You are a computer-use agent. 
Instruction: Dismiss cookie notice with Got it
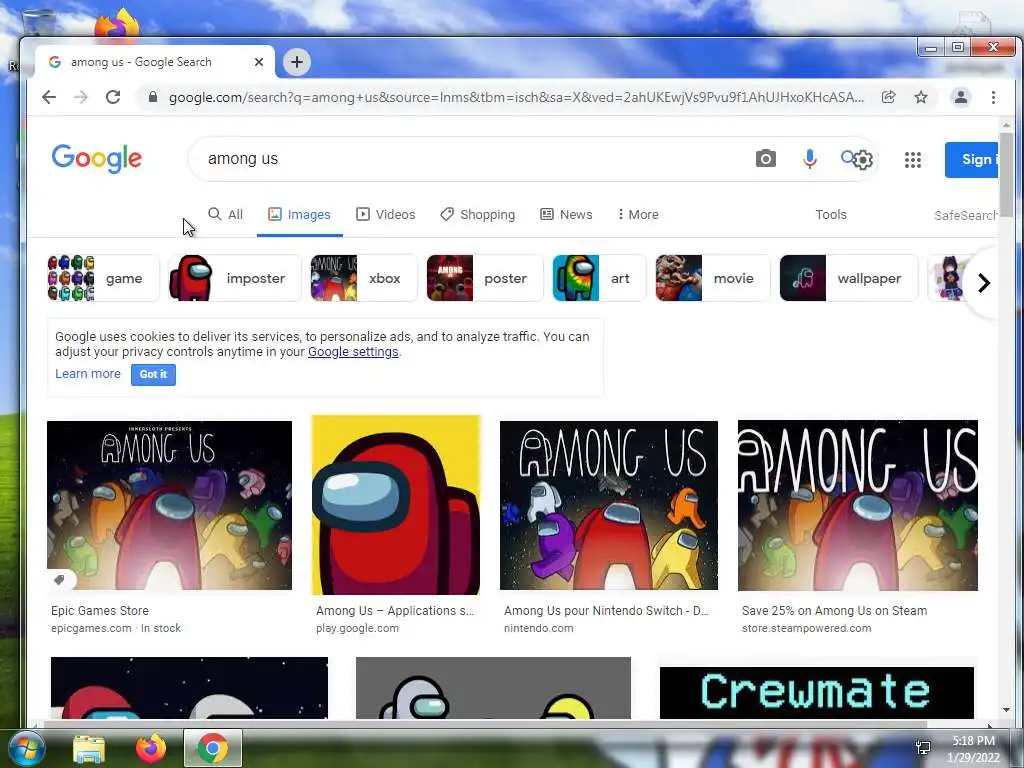click(x=153, y=374)
